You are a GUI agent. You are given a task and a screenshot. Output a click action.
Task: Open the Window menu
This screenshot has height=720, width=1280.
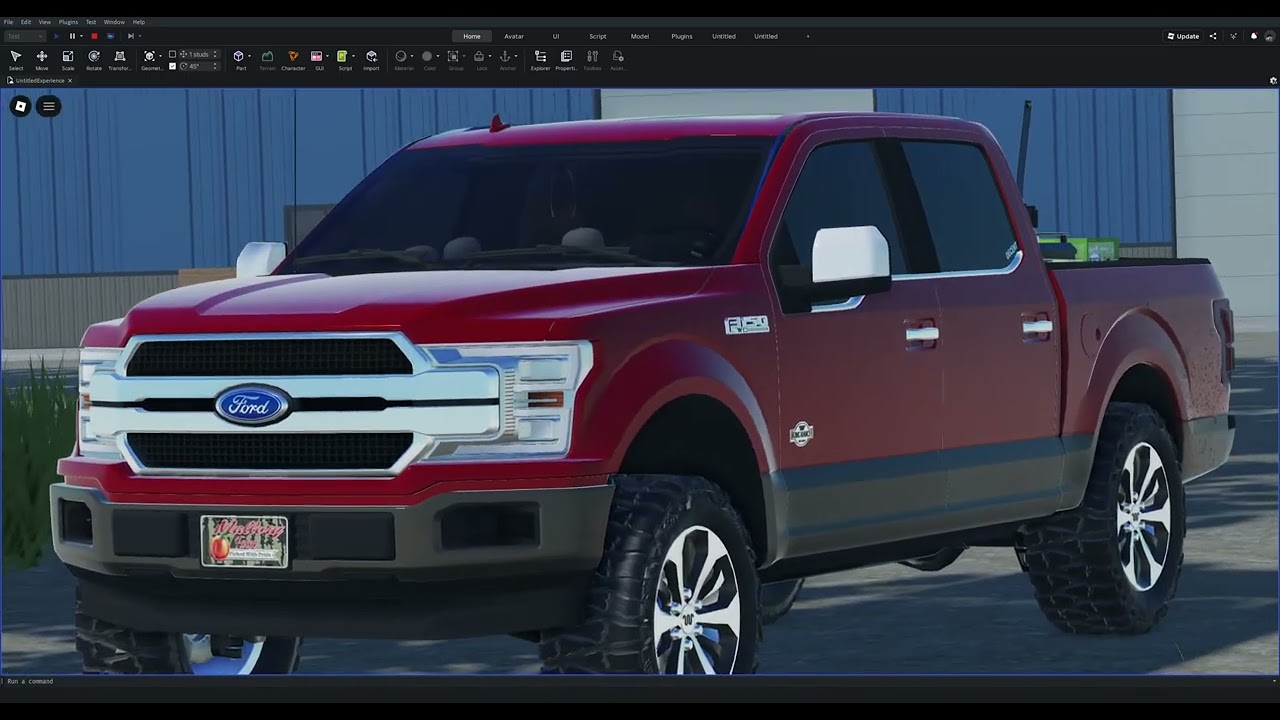(114, 22)
